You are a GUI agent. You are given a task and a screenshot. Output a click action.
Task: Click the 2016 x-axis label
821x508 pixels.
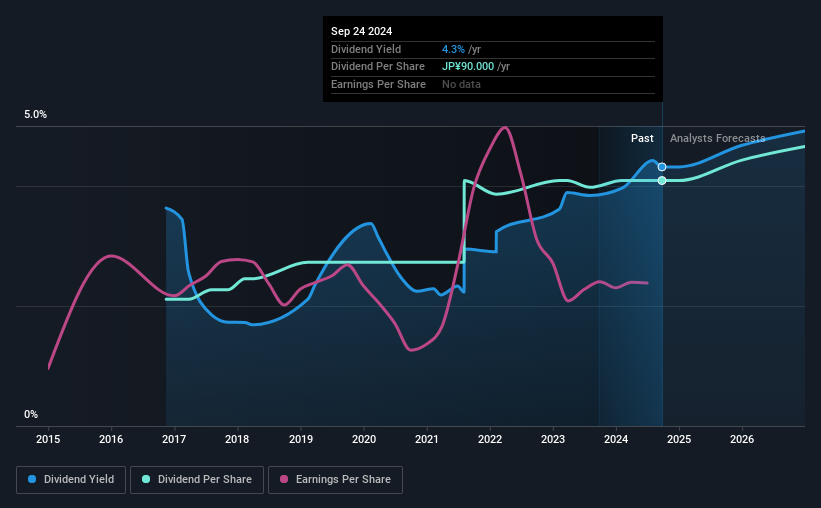[111, 439]
